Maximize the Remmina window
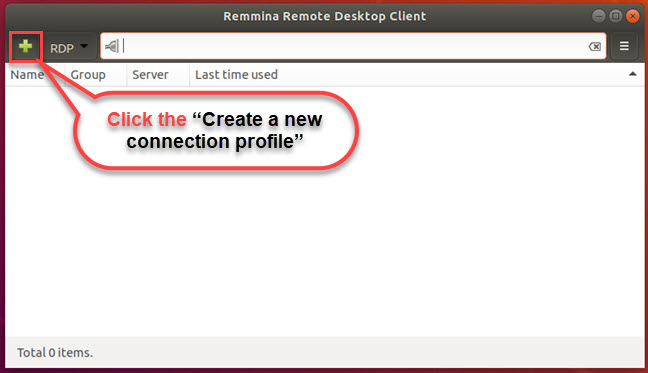This screenshot has height=373, width=648. pos(615,16)
